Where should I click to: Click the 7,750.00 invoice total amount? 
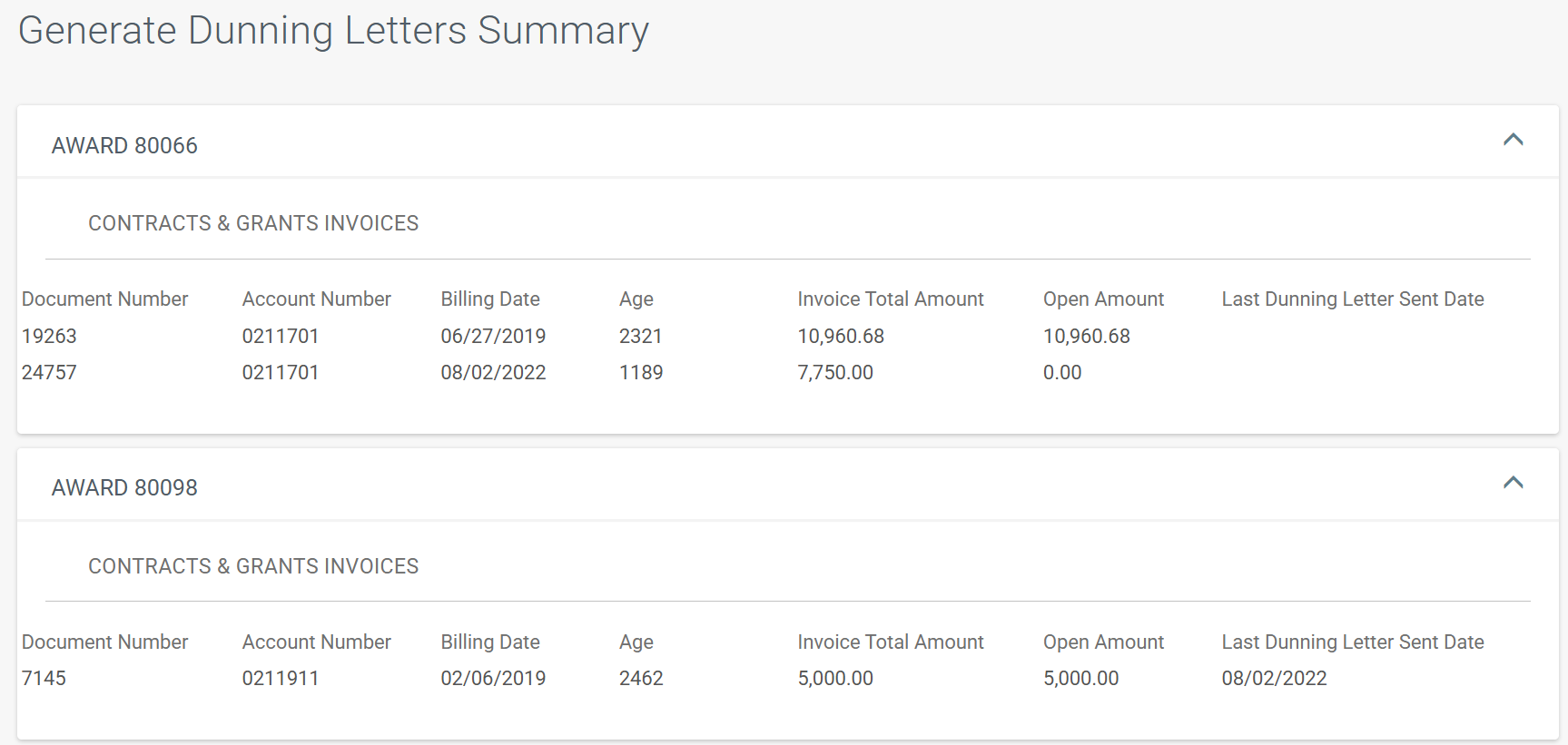835,373
